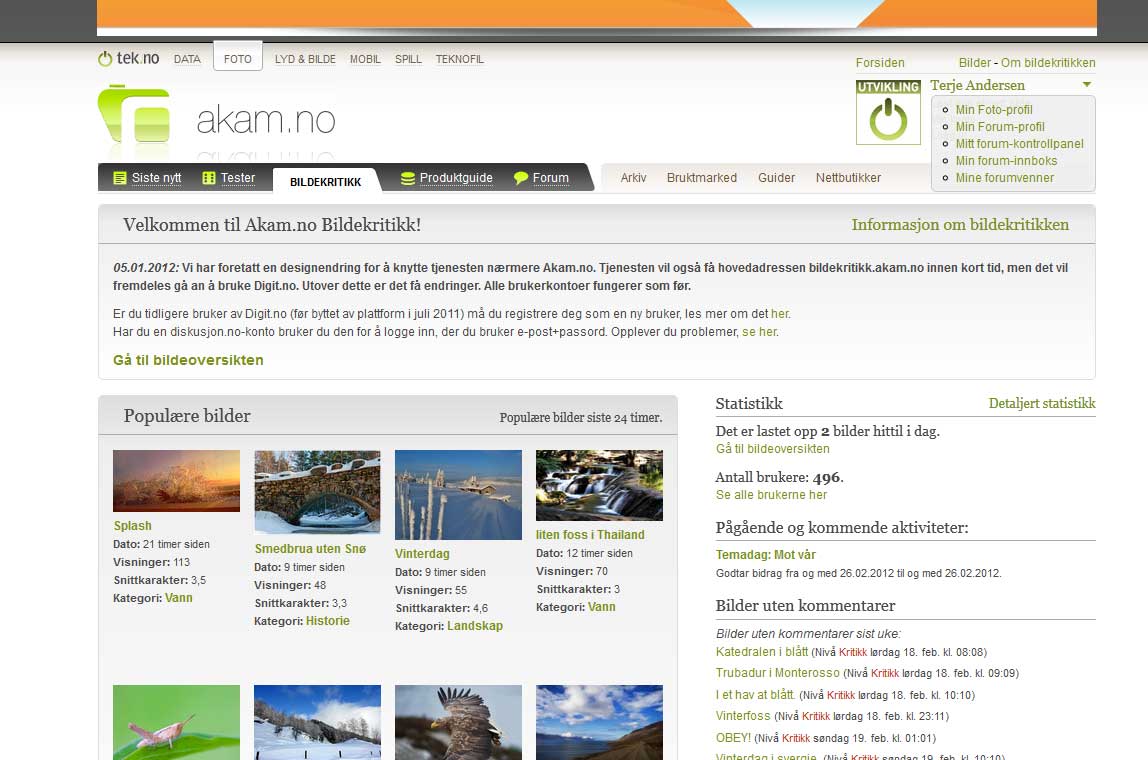The height and width of the screenshot is (760, 1148).
Task: Click the 'se her' login help link
Action: point(759,332)
